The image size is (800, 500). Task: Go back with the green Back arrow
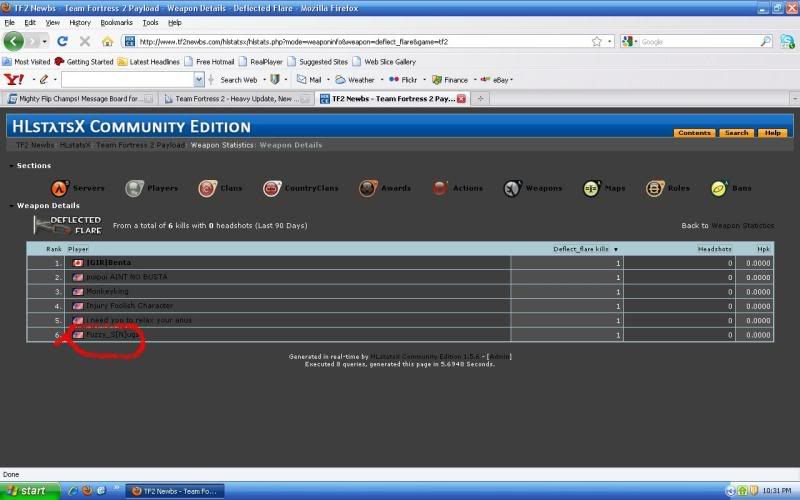coord(14,41)
